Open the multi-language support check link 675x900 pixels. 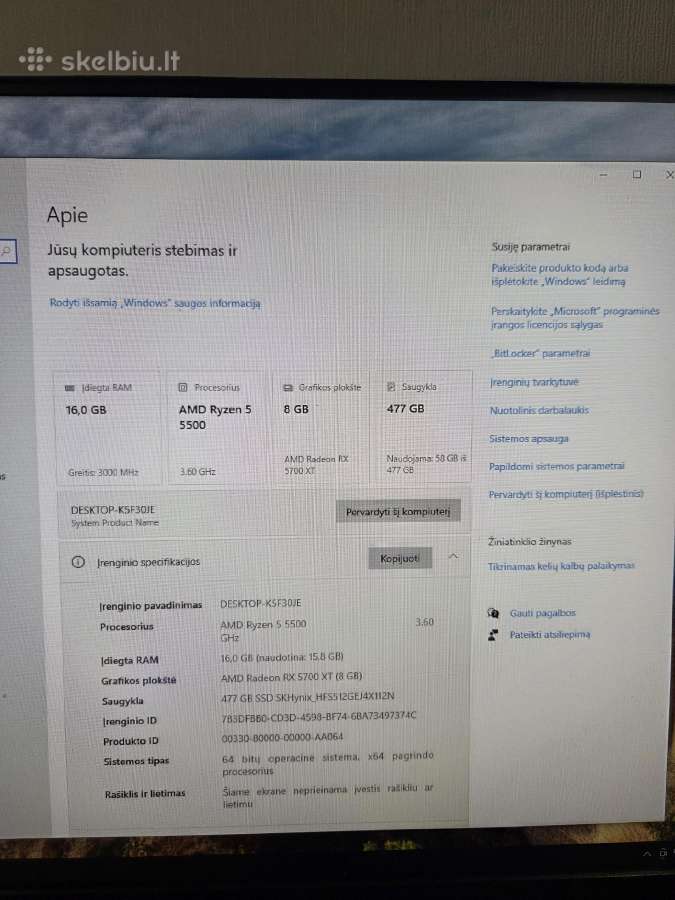561,566
